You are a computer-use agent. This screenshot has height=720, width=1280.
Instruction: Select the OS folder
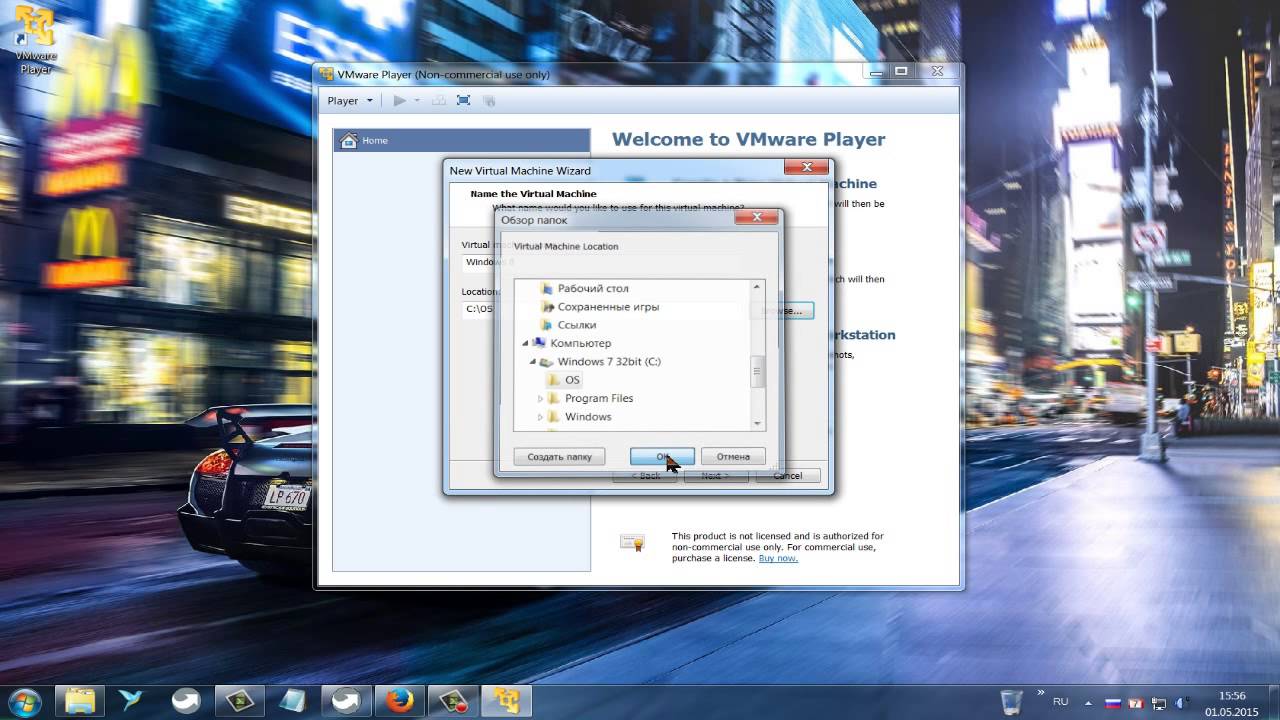tap(572, 380)
